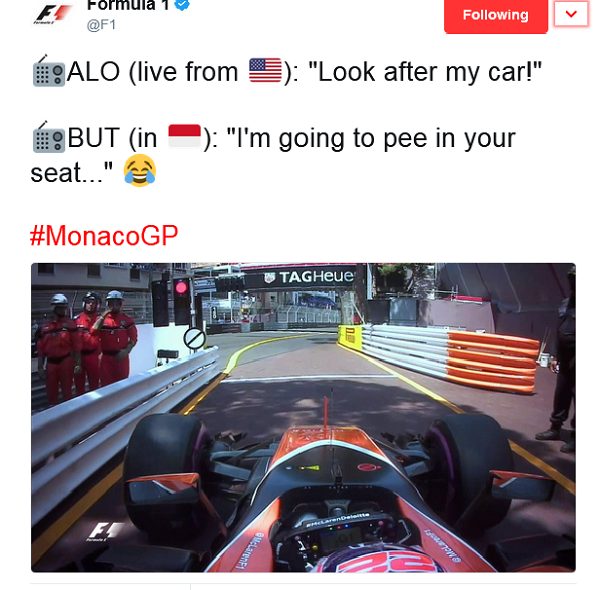Toggle the red Following button
Viewport: 600px width, 590px height.
coord(496,15)
